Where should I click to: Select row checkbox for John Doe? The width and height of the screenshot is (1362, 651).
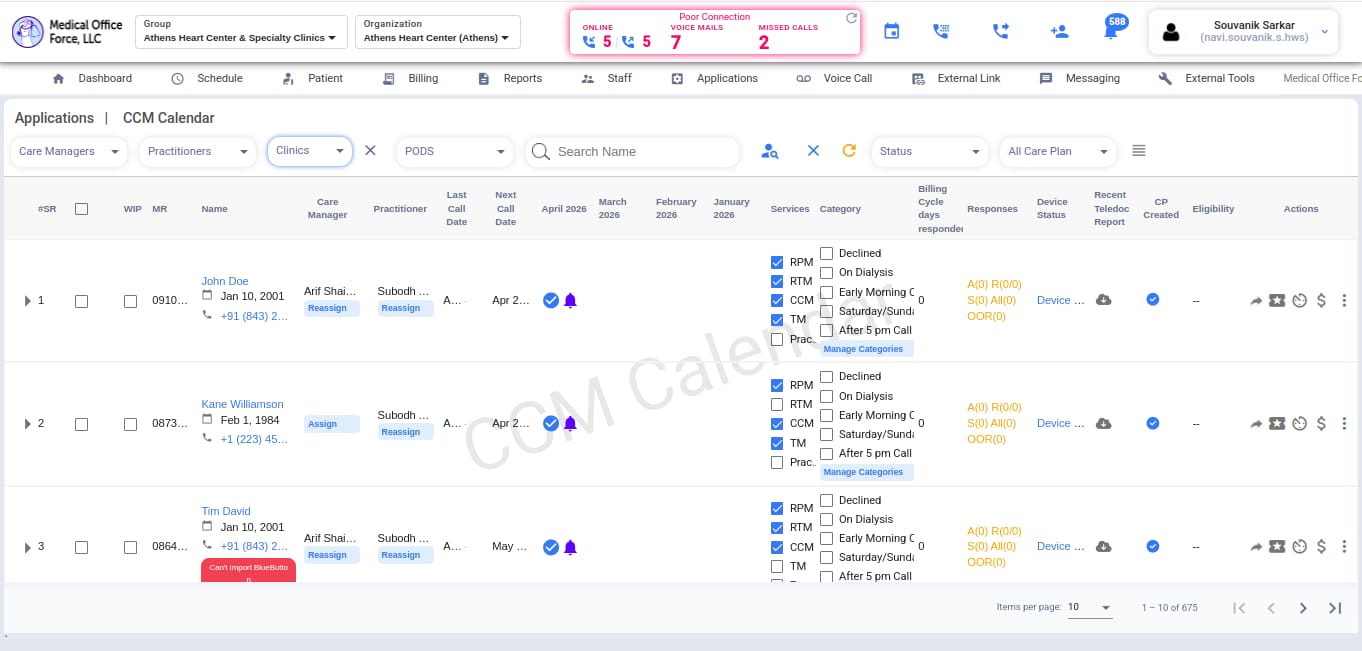pos(81,301)
